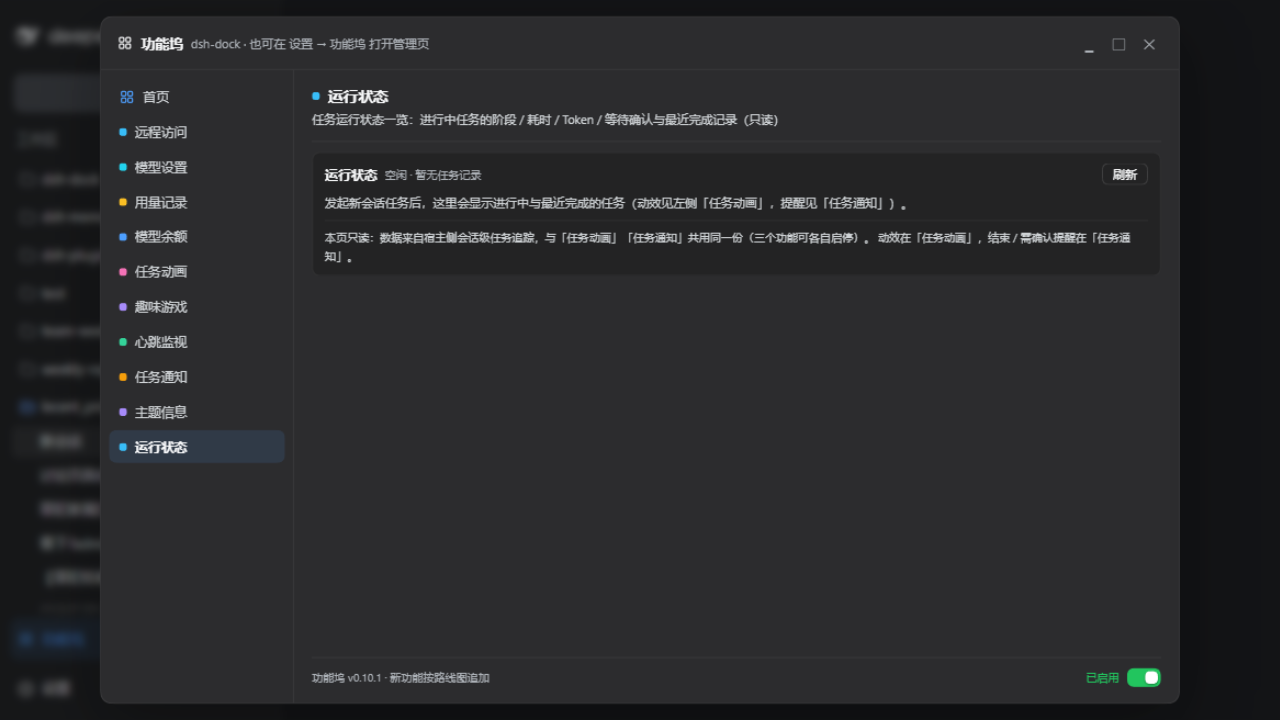Click the 运行状态 card title

[x=351, y=175]
